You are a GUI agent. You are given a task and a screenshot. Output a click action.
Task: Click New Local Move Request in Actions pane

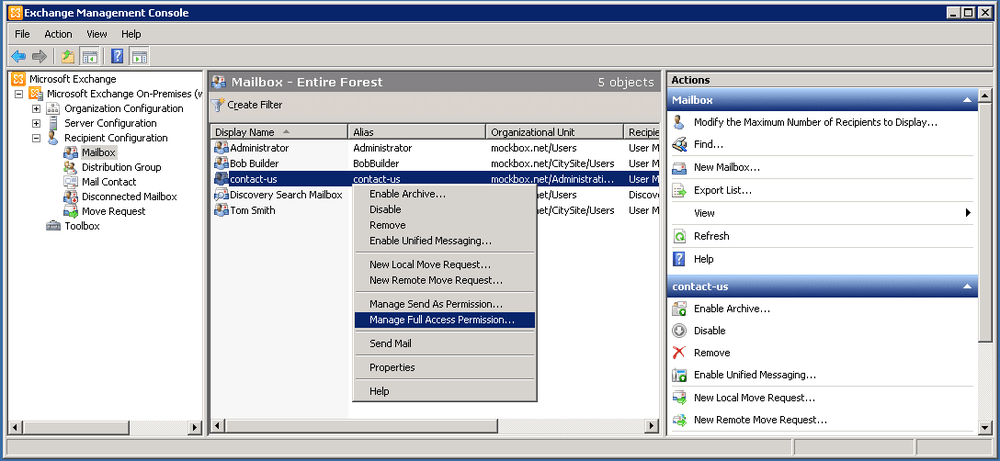pyautogui.click(x=754, y=398)
